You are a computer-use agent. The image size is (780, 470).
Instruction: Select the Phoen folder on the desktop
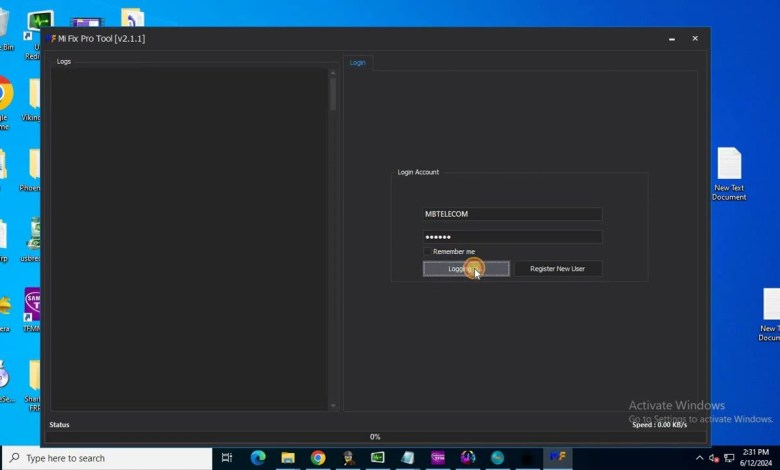coord(32,170)
